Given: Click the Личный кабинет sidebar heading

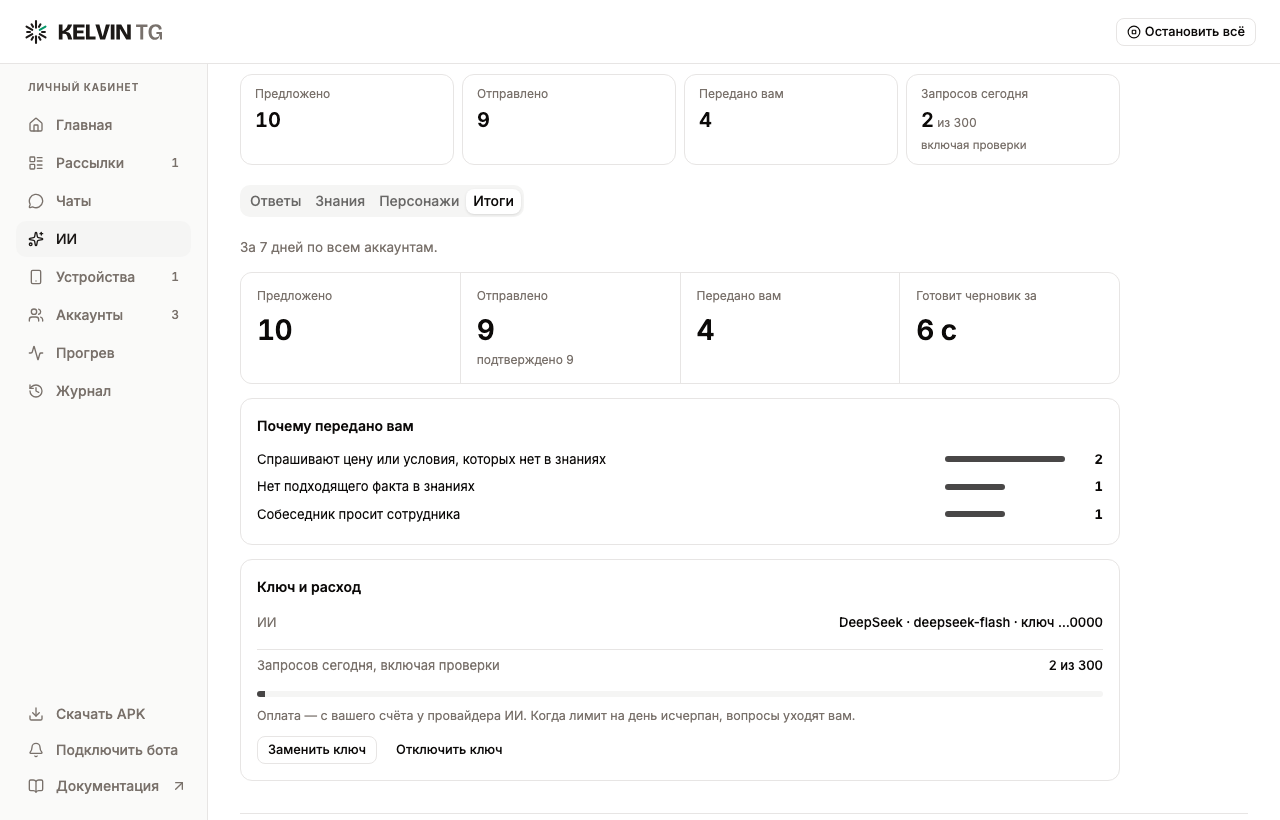Looking at the screenshot, I should (83, 87).
